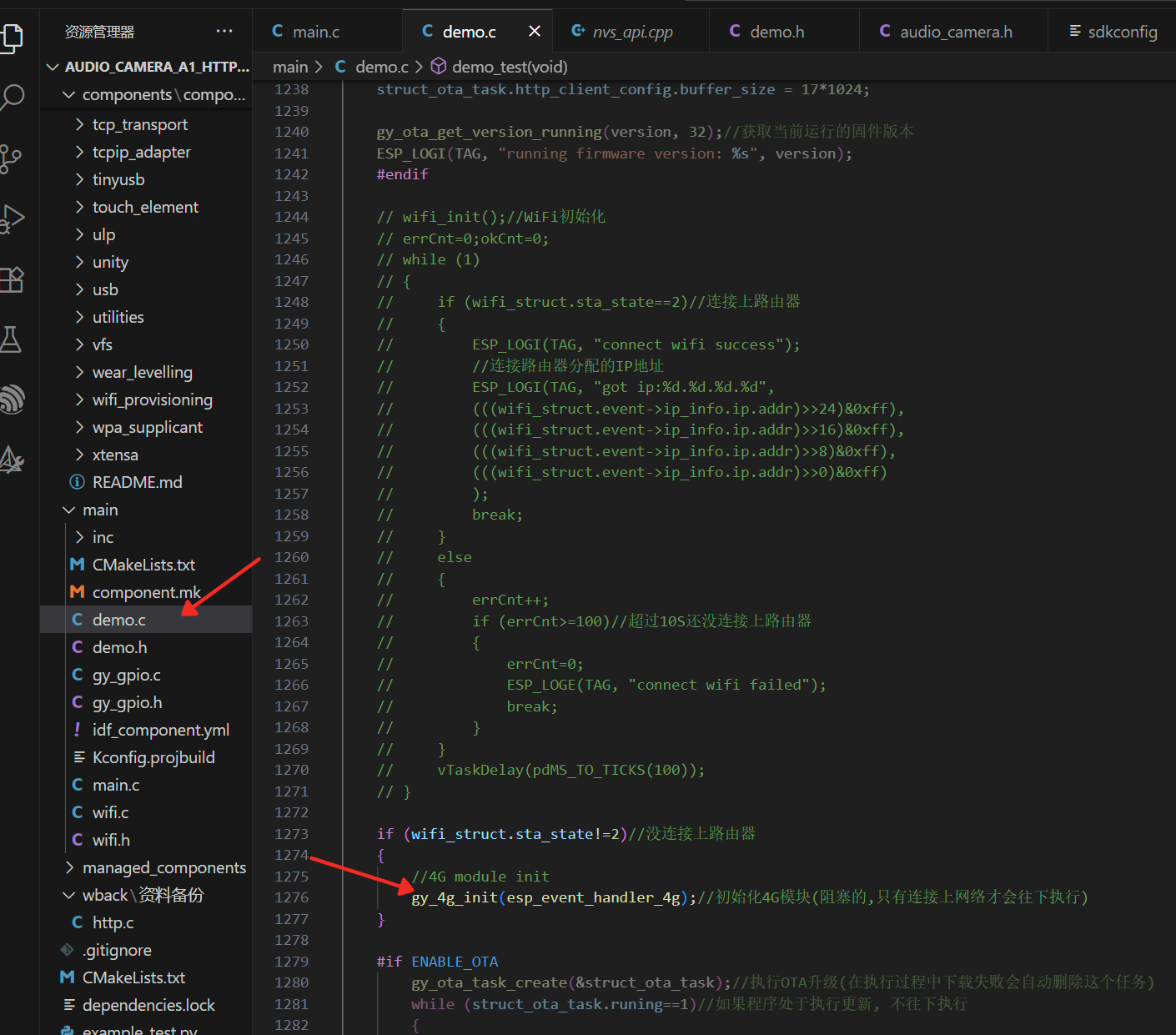The image size is (1176, 1035).
Task: Open README.md from the explorer tree
Action: [x=146, y=482]
